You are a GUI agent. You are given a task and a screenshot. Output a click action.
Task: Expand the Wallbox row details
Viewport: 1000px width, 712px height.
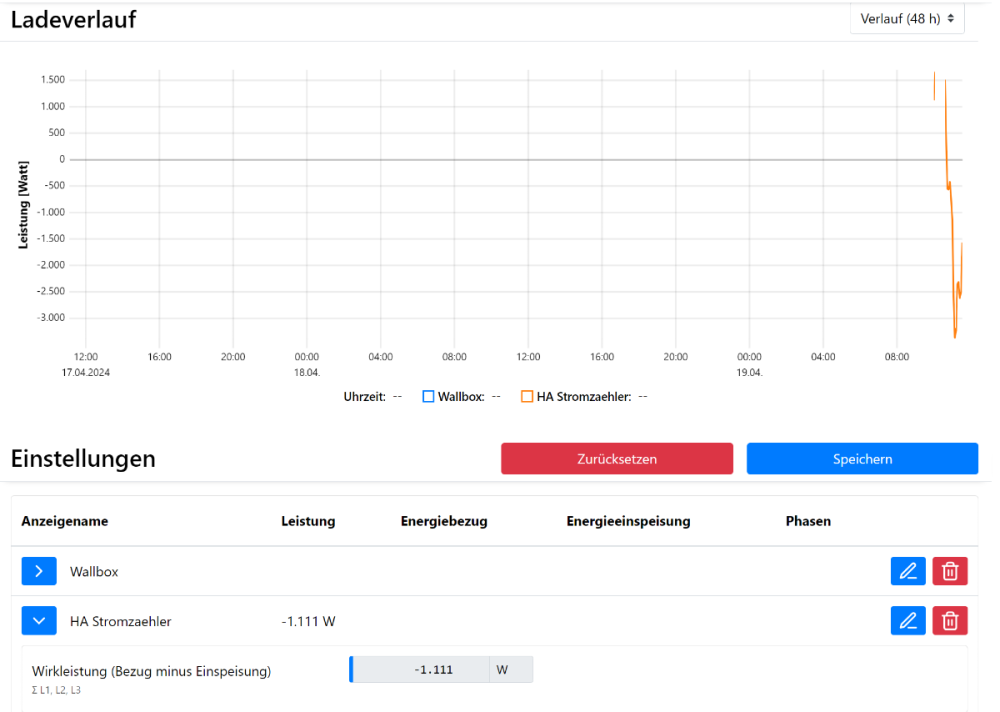pos(39,571)
